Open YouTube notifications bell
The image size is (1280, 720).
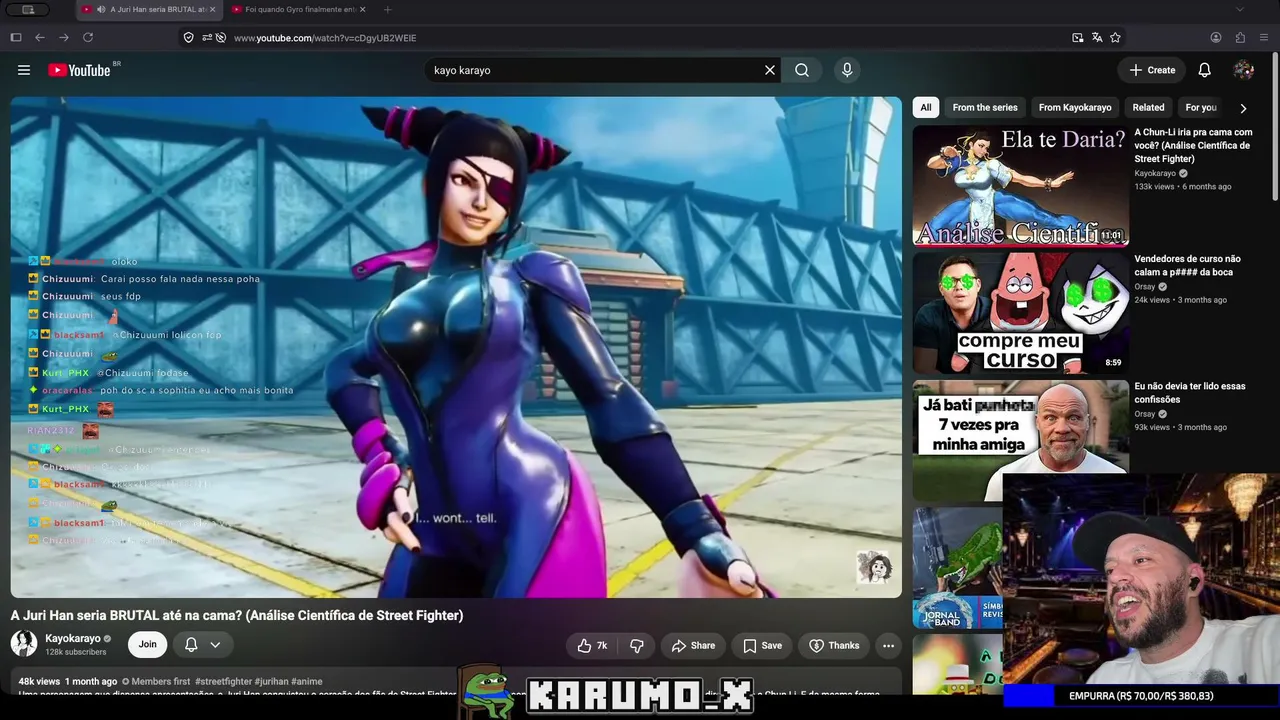[1205, 70]
